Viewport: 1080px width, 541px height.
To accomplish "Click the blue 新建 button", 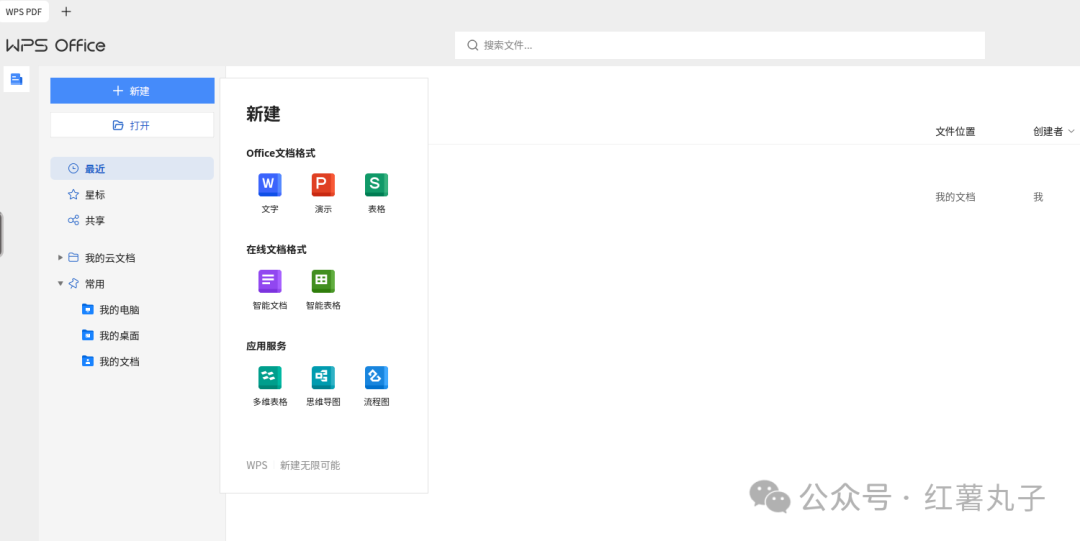I will click(x=132, y=91).
